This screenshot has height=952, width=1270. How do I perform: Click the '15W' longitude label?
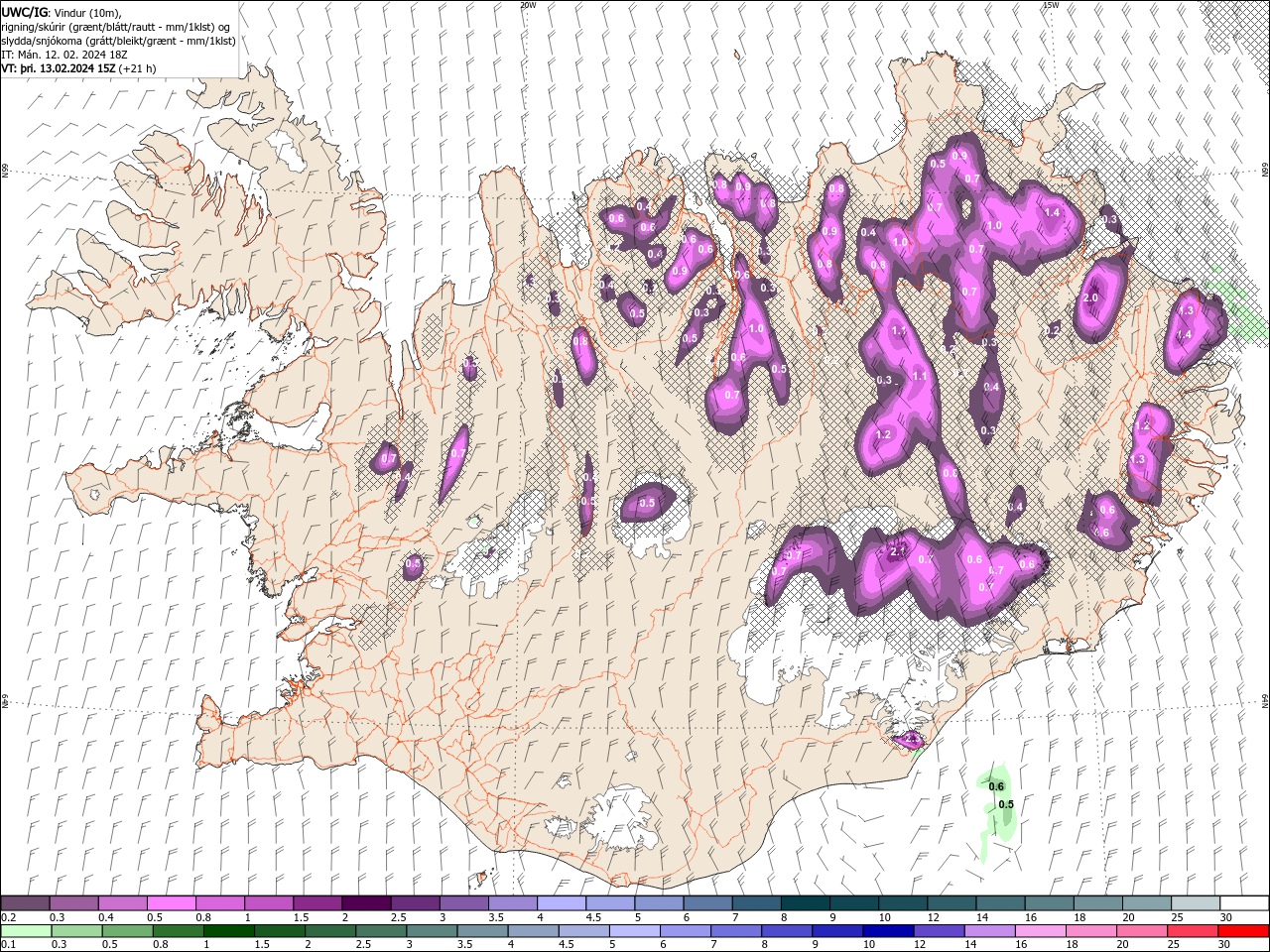(x=1051, y=5)
